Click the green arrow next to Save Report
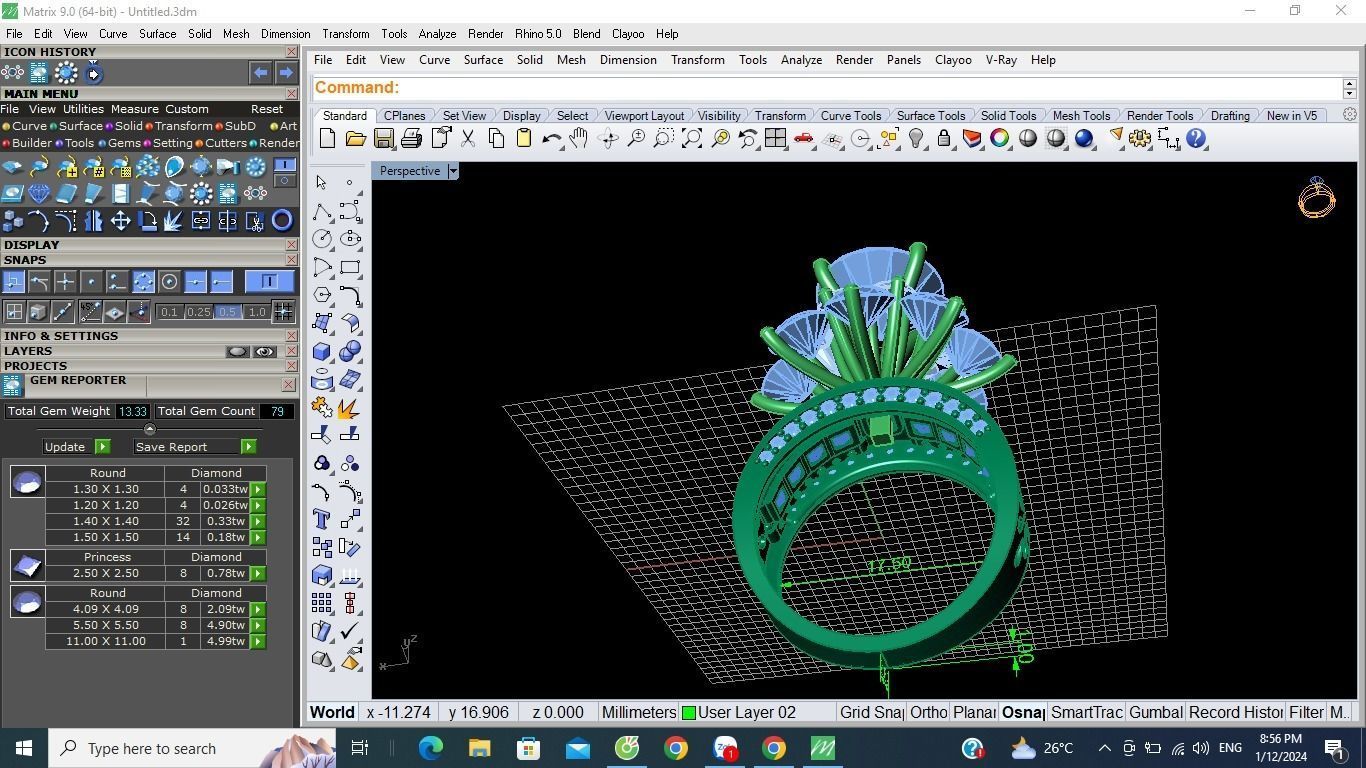1366x768 pixels. (248, 447)
